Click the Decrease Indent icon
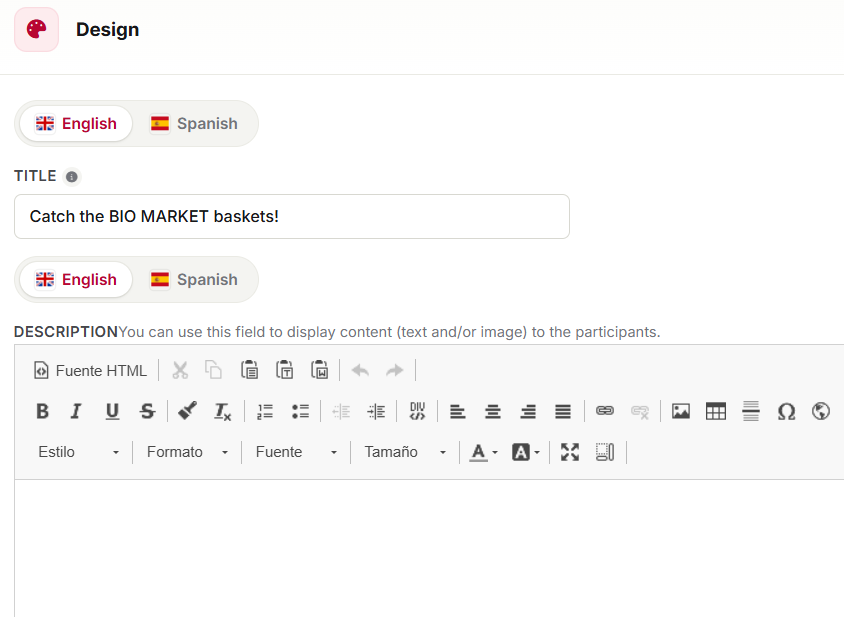The width and height of the screenshot is (844, 617). [341, 412]
